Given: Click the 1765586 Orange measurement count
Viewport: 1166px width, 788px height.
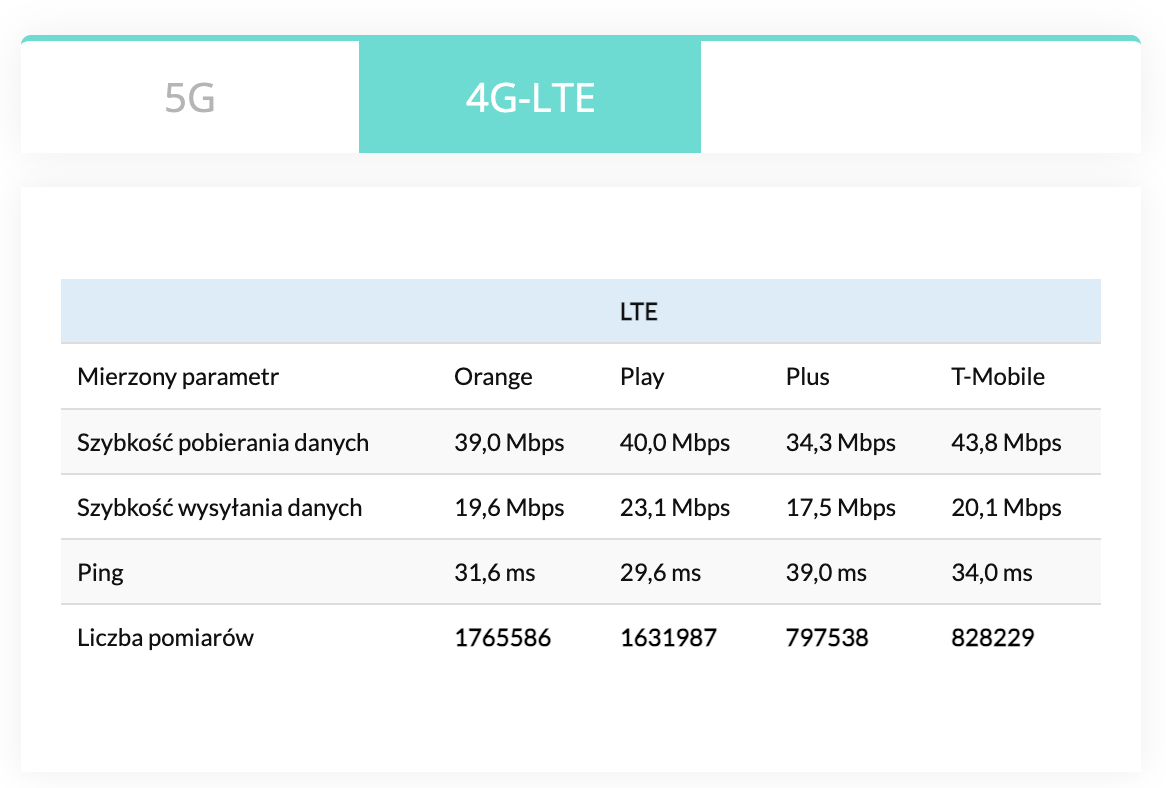Looking at the screenshot, I should pyautogui.click(x=502, y=637).
